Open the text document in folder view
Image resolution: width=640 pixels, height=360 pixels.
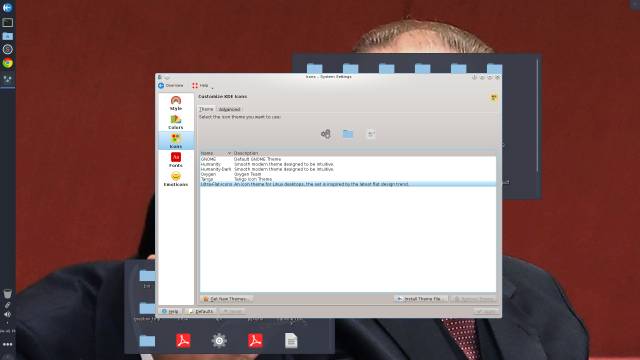point(291,340)
